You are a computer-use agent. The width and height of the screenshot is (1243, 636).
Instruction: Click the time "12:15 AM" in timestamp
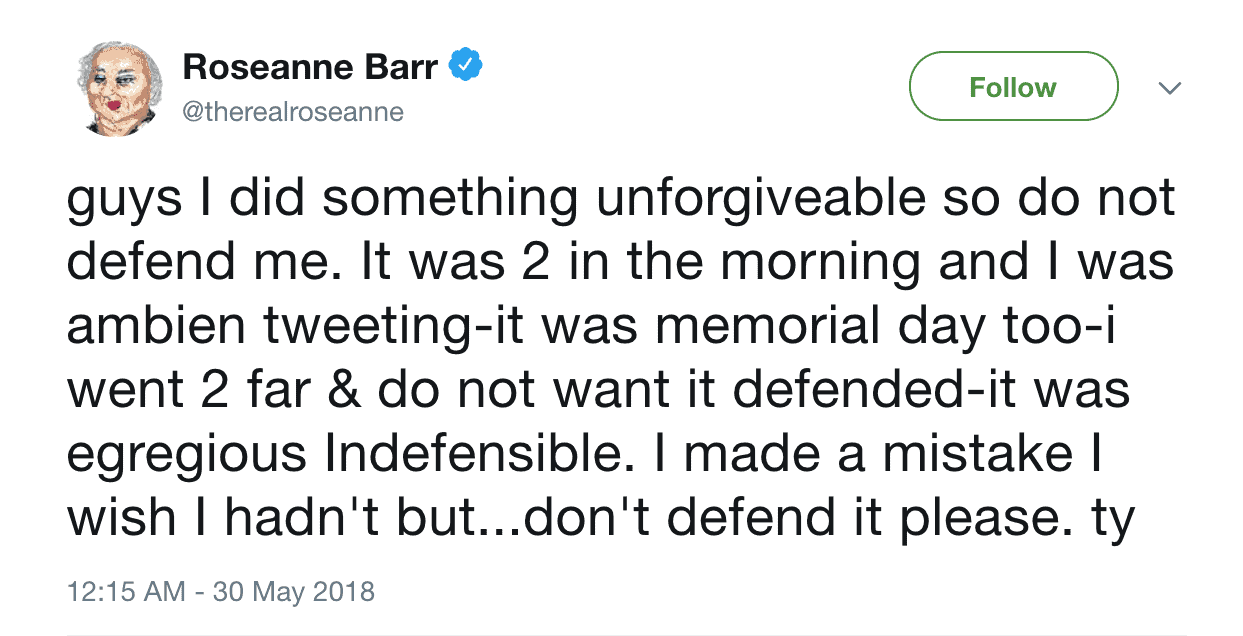[x=126, y=591]
